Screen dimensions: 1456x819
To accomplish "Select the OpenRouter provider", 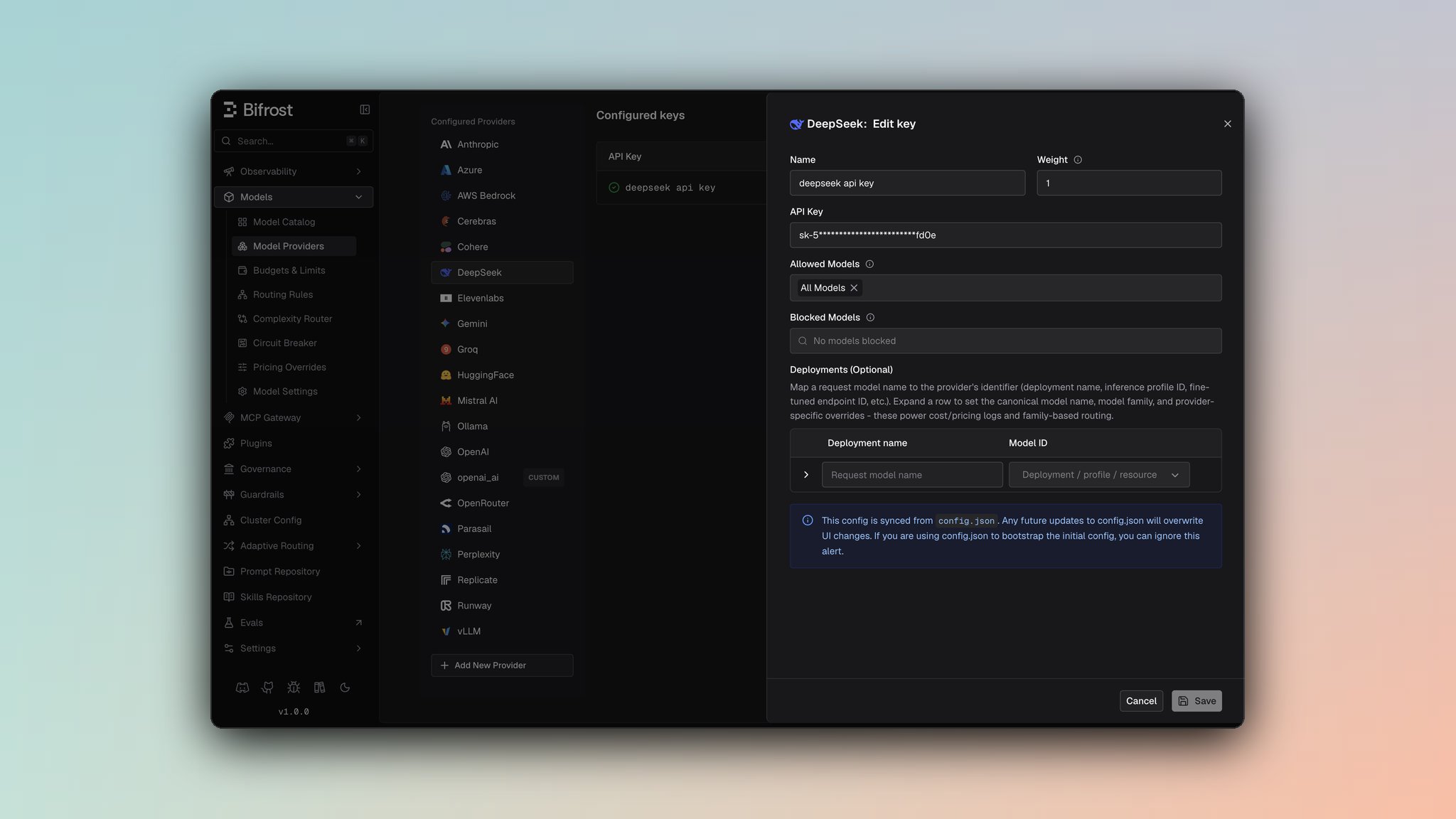I will [502, 503].
